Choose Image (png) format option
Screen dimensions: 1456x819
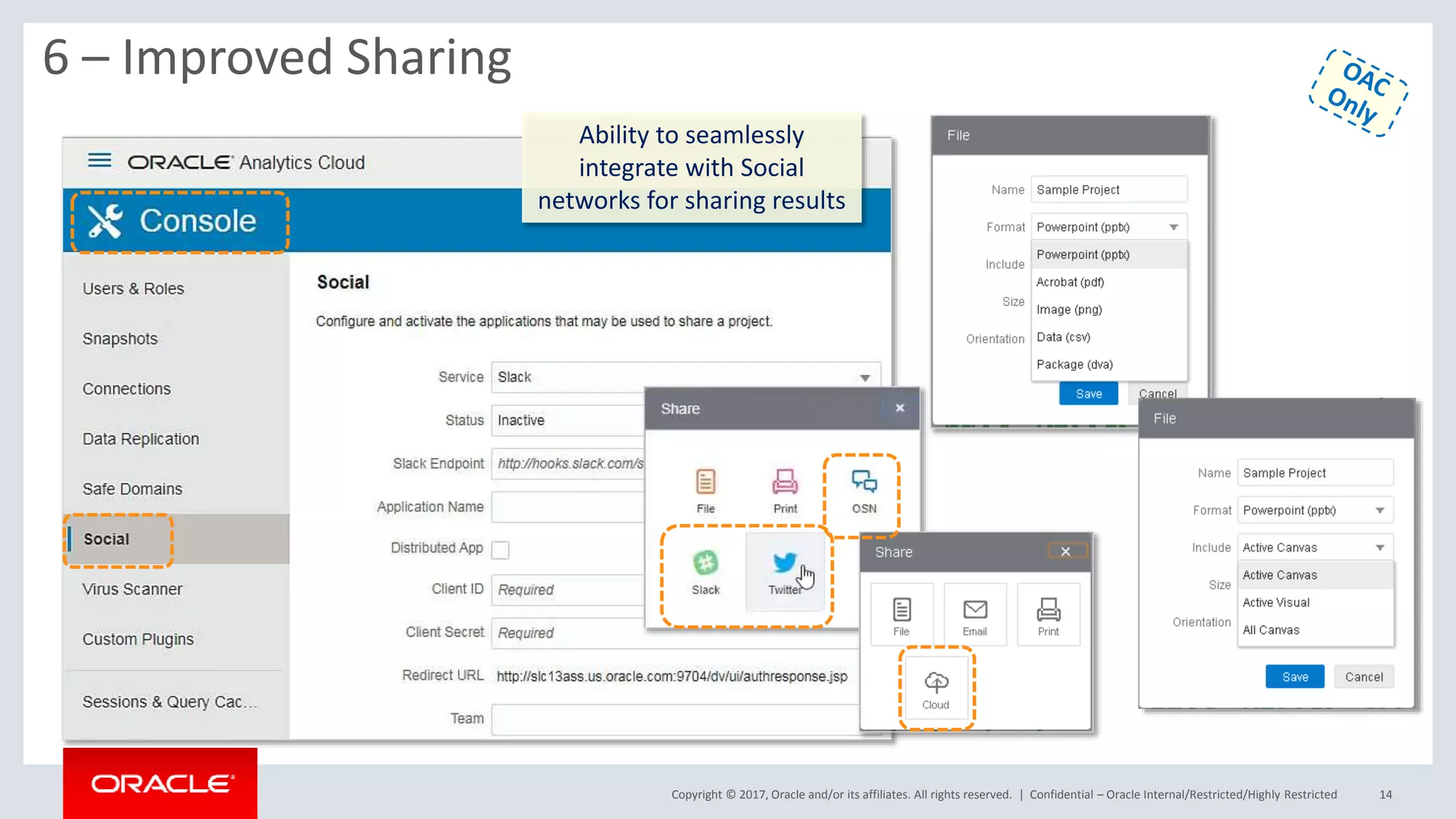click(x=1108, y=310)
